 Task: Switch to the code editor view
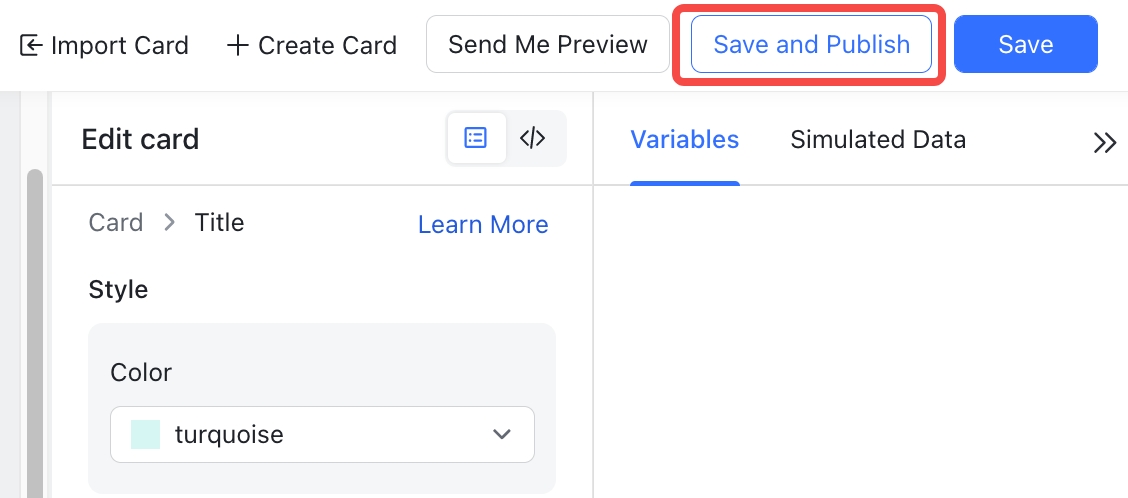coord(533,138)
